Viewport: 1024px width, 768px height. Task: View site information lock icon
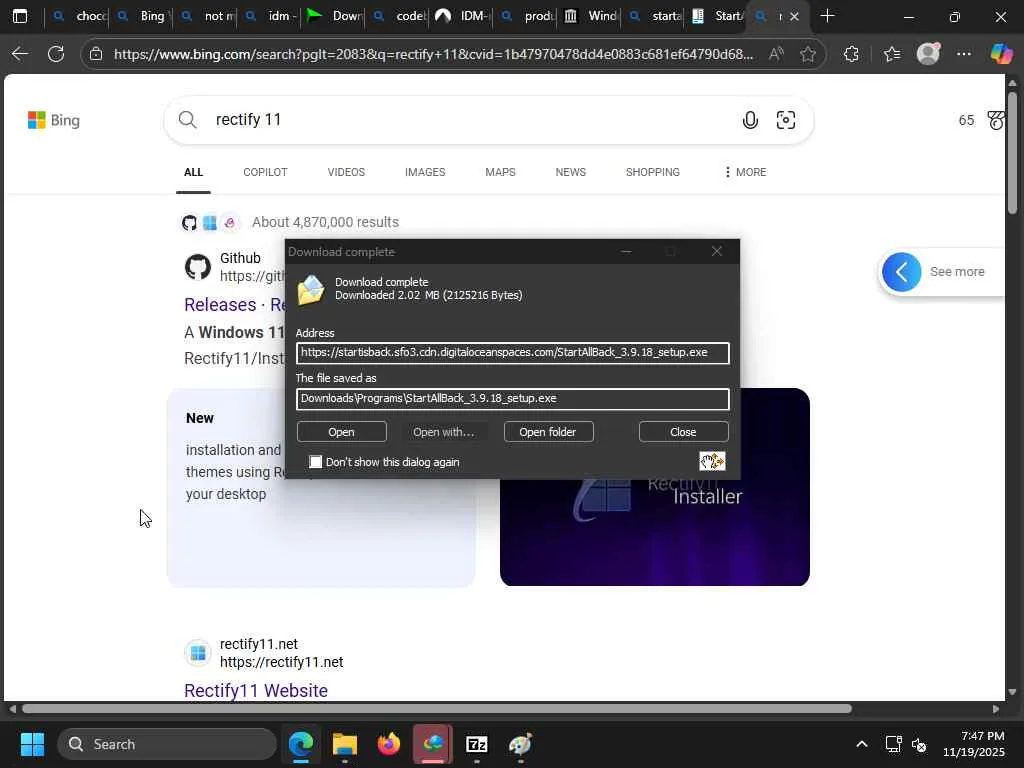pyautogui.click(x=96, y=54)
